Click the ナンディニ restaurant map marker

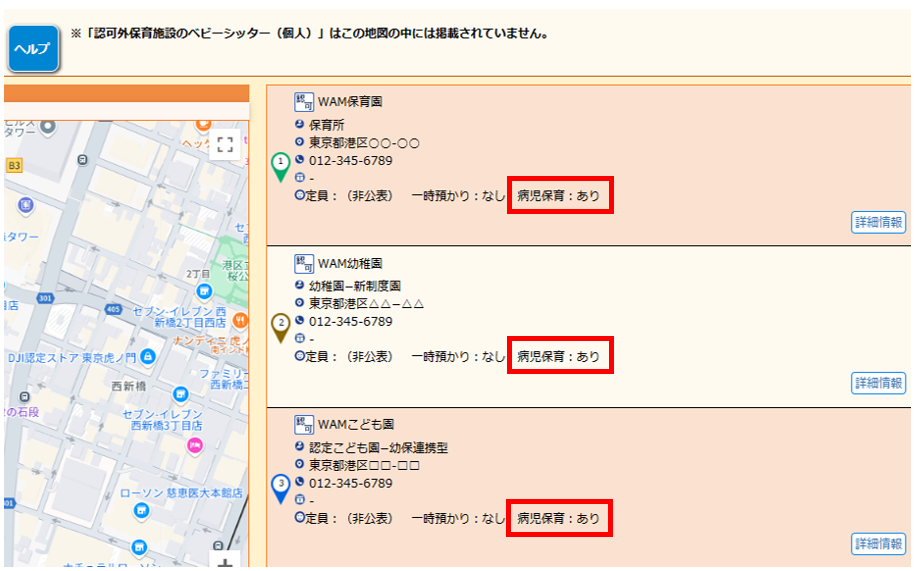click(240, 320)
